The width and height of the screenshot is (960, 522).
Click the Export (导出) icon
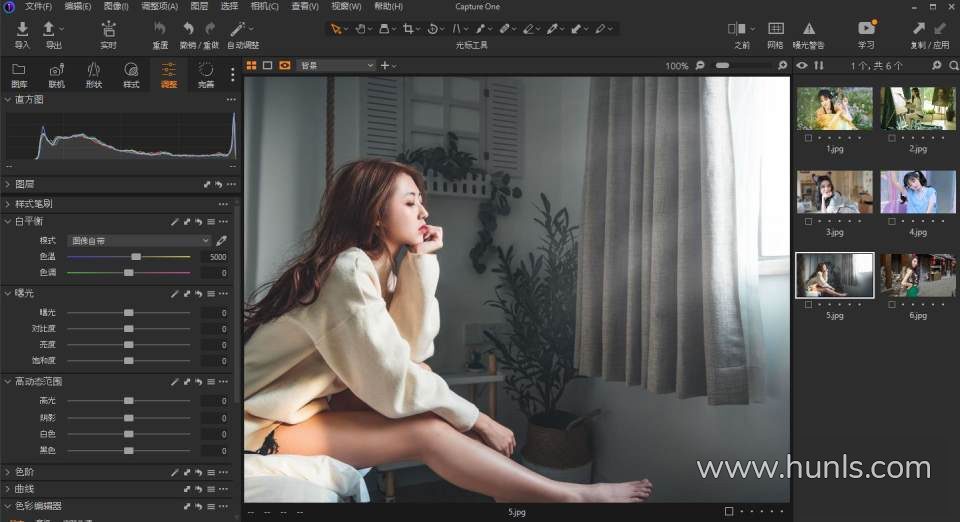pos(48,29)
